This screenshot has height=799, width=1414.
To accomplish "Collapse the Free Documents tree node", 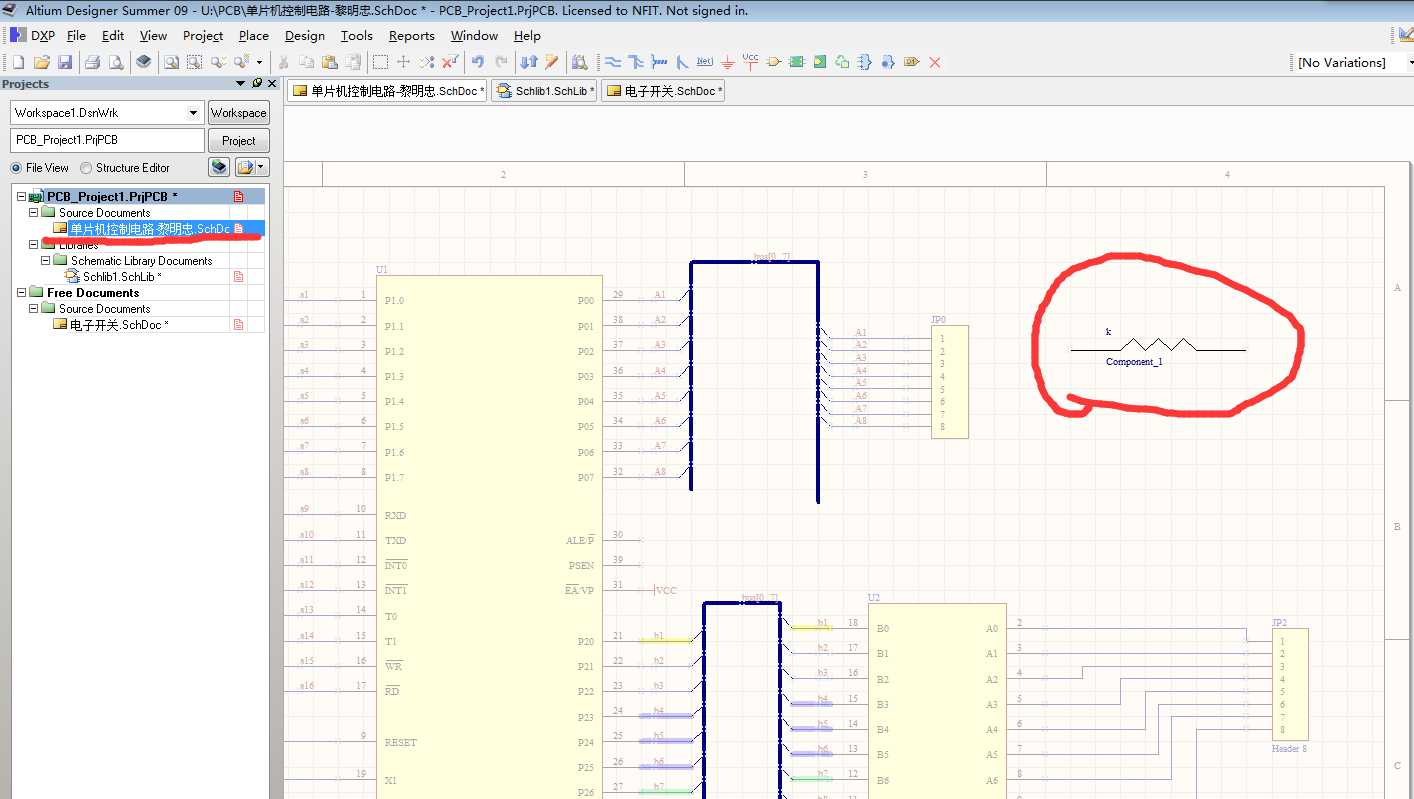I will click(x=21, y=293).
